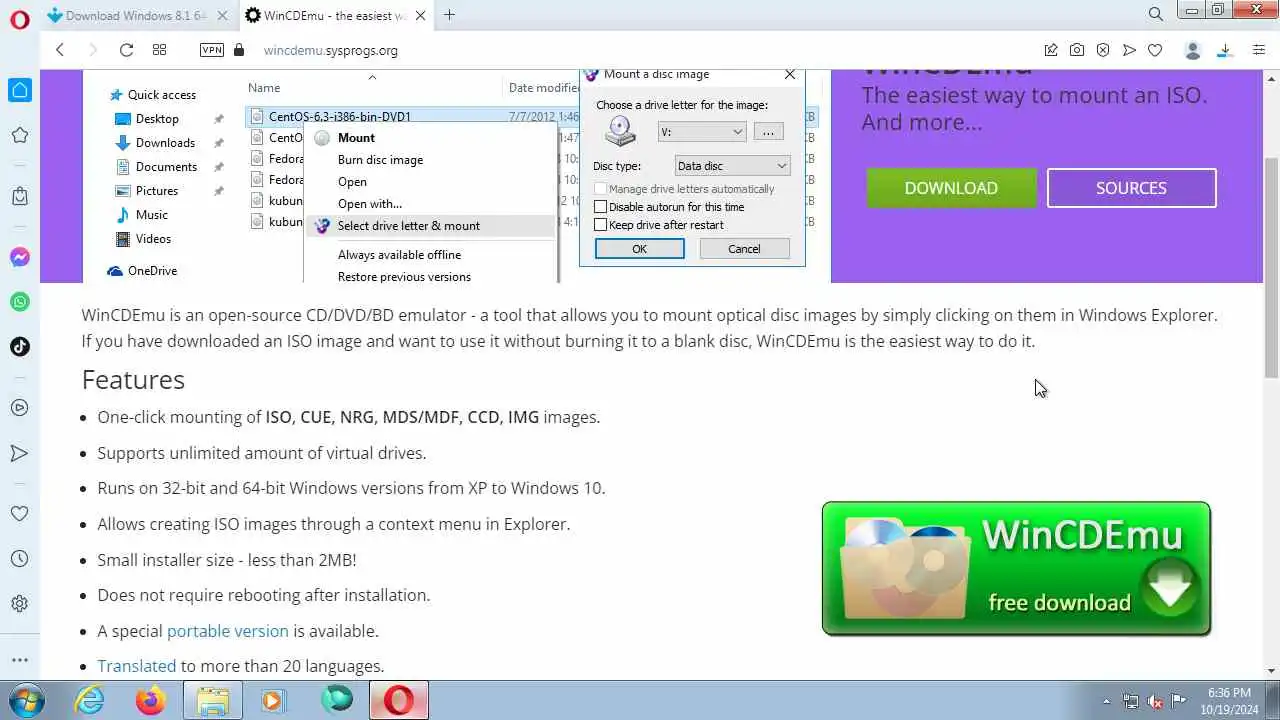Click the scrollbar down arrow
This screenshot has height=720, width=1280.
[x=1271, y=671]
